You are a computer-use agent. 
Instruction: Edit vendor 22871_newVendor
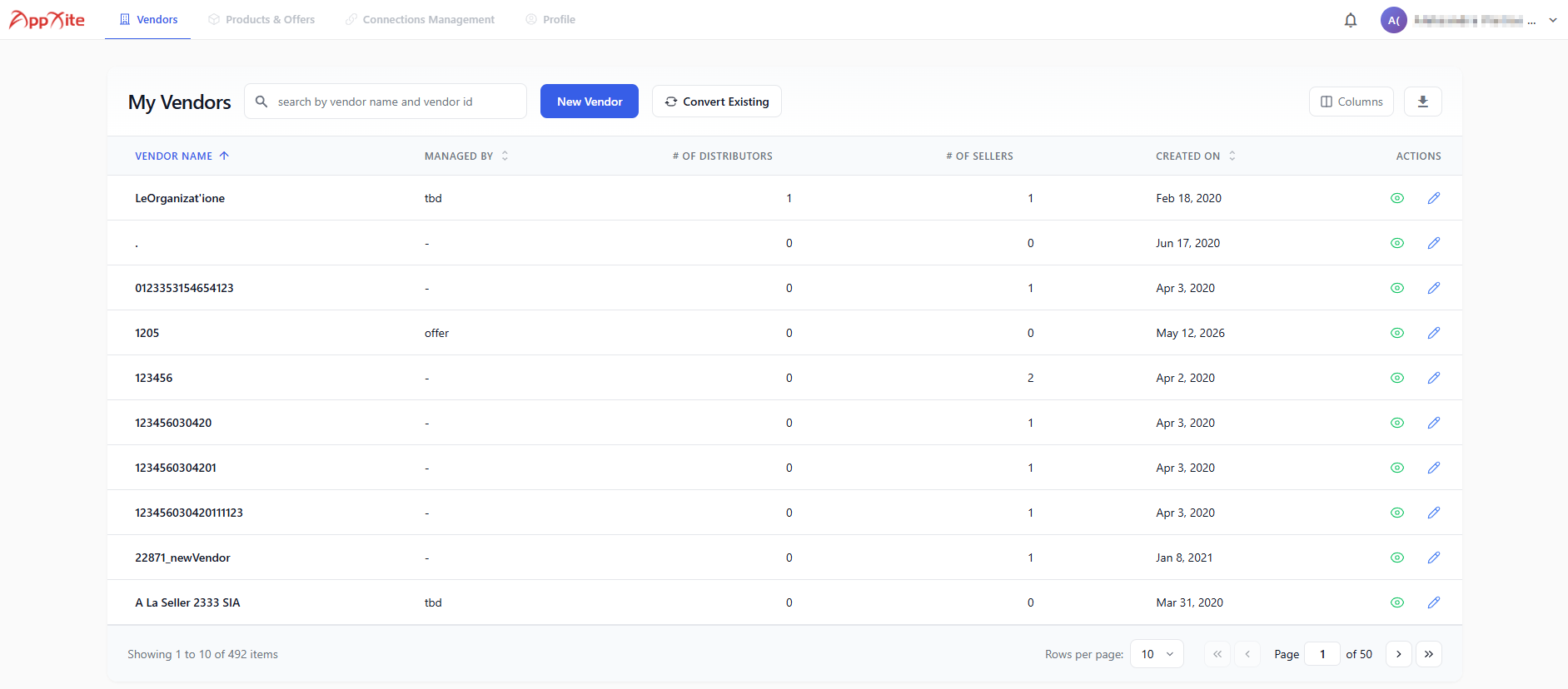[x=1434, y=558]
